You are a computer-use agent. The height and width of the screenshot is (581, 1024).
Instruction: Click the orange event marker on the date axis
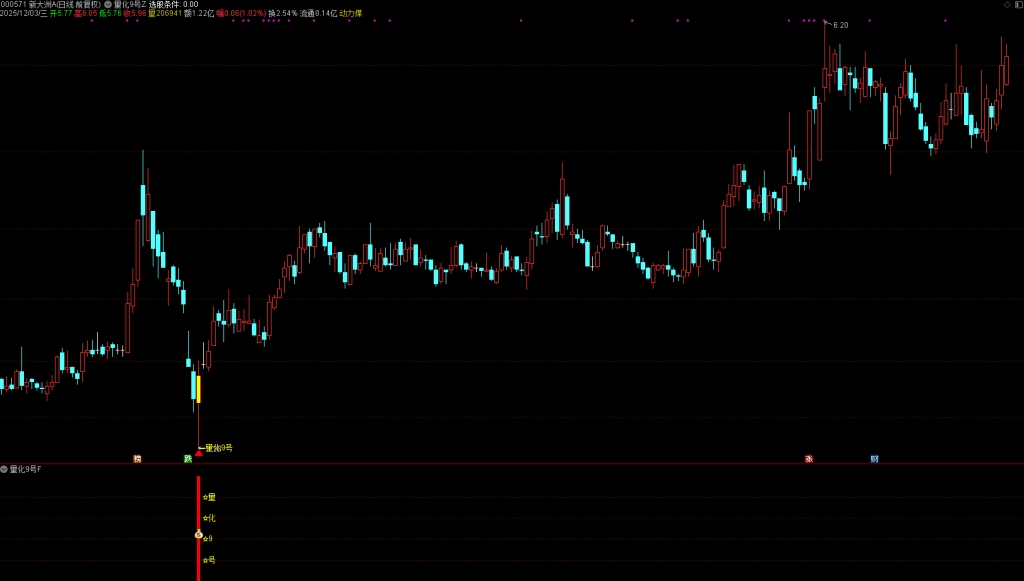(x=137, y=459)
